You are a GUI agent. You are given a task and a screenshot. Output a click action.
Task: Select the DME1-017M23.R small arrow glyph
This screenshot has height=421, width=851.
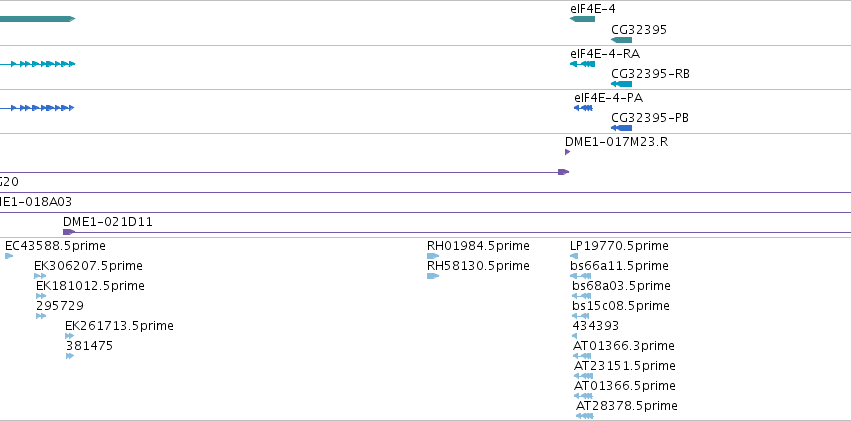tap(568, 152)
